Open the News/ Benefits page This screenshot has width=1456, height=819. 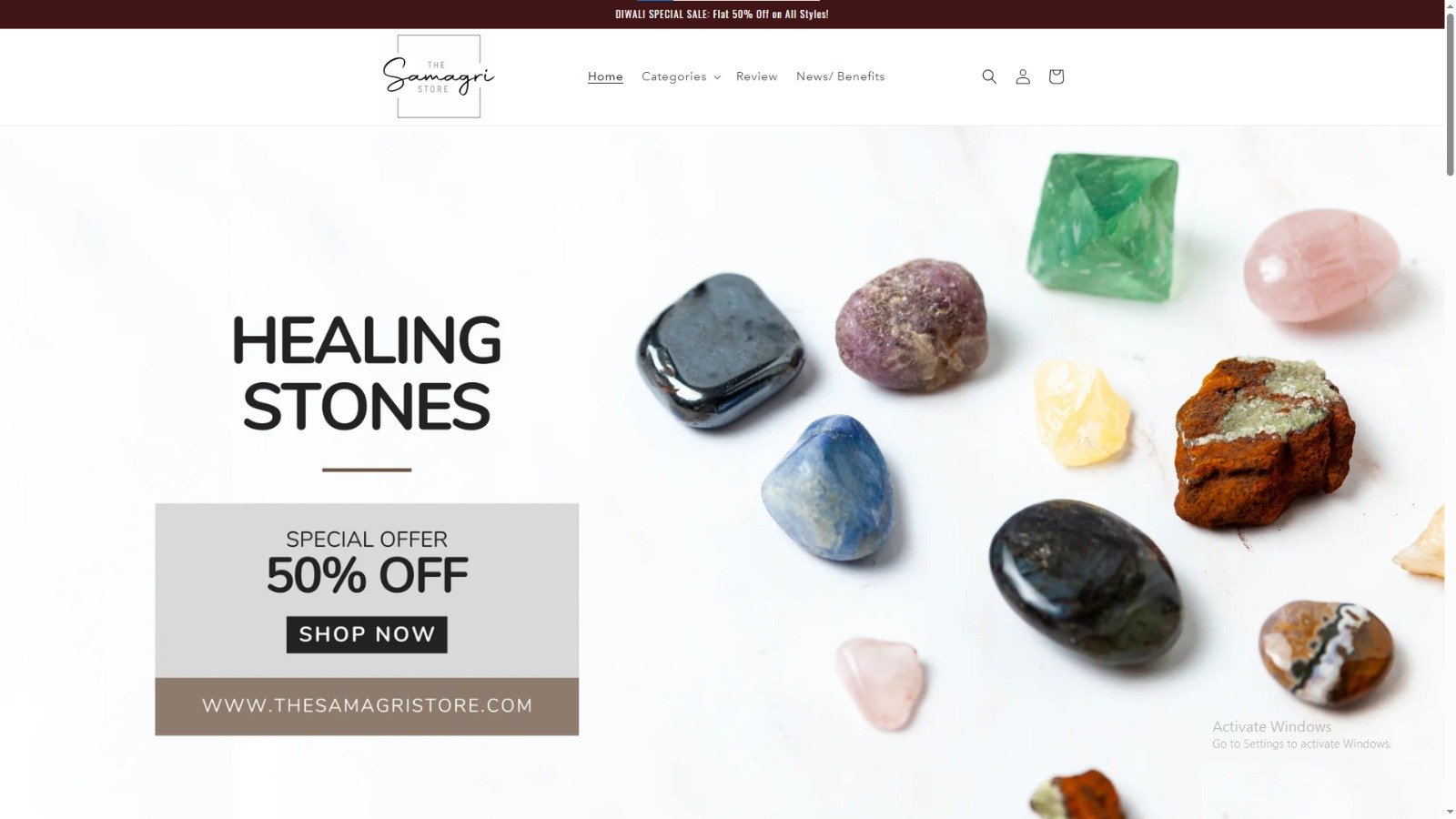[840, 76]
